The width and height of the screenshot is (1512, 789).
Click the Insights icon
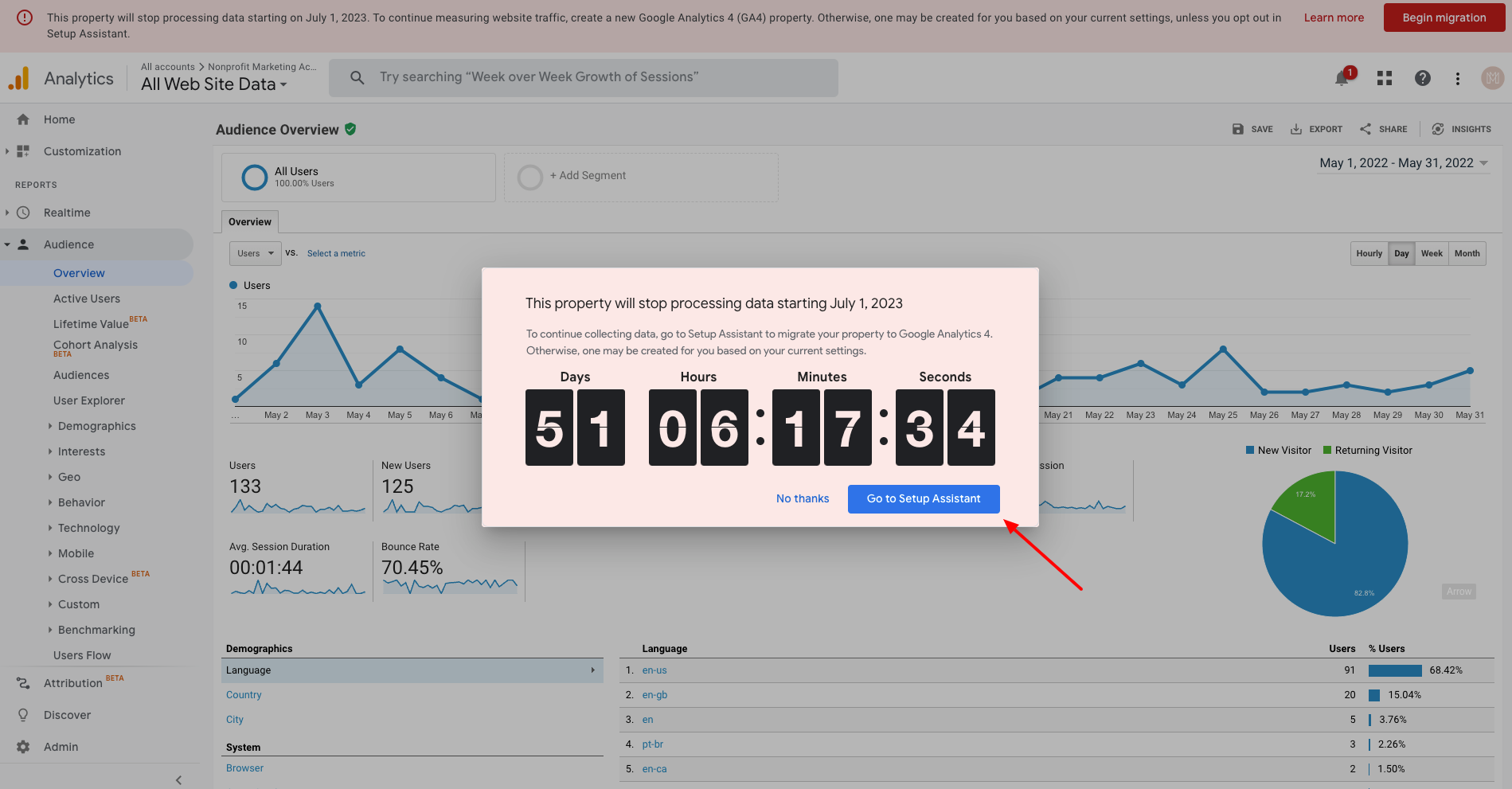[x=1438, y=129]
